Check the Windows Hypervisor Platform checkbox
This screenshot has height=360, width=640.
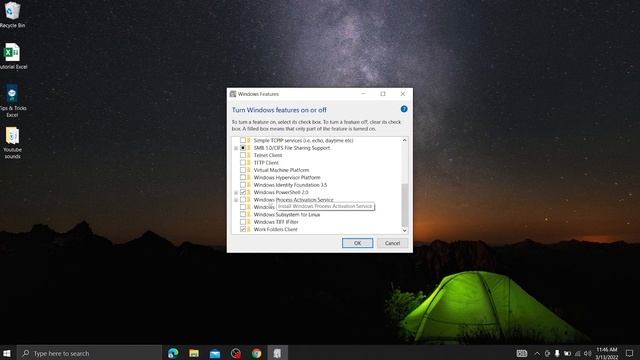point(243,178)
